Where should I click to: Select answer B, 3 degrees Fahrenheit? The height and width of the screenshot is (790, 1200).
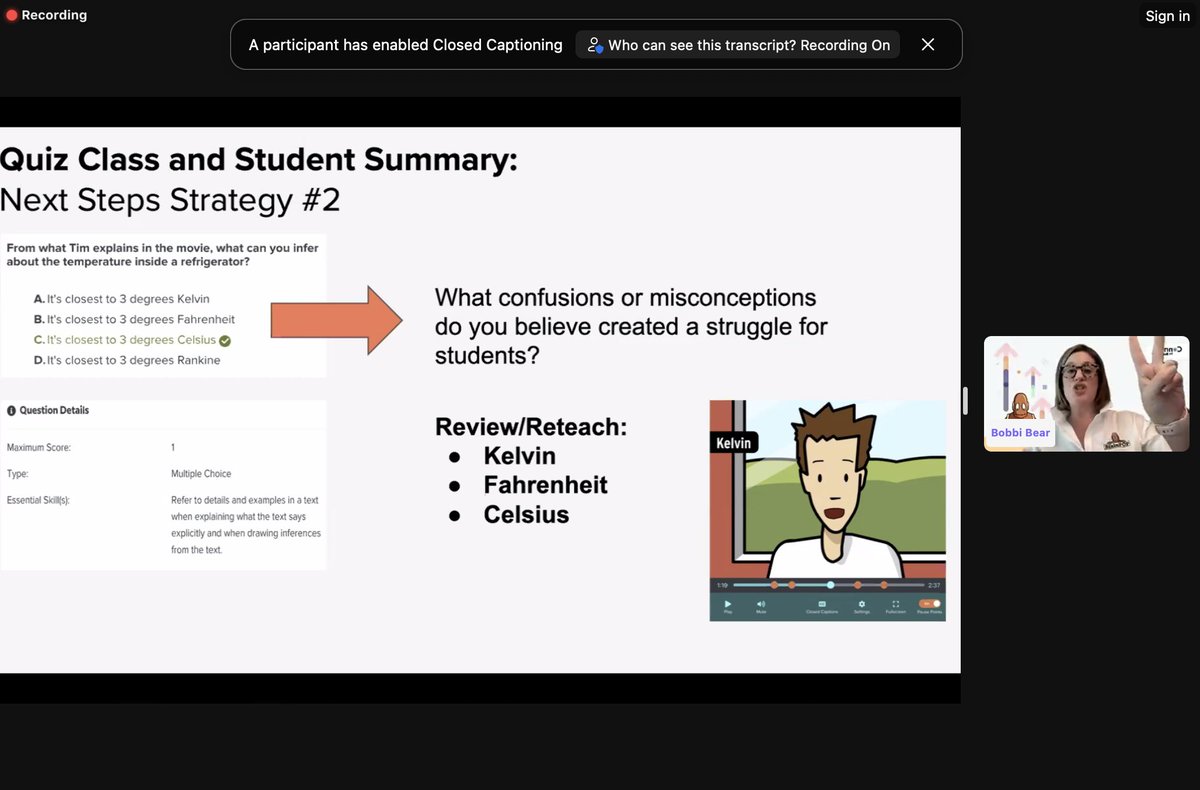coord(132,319)
